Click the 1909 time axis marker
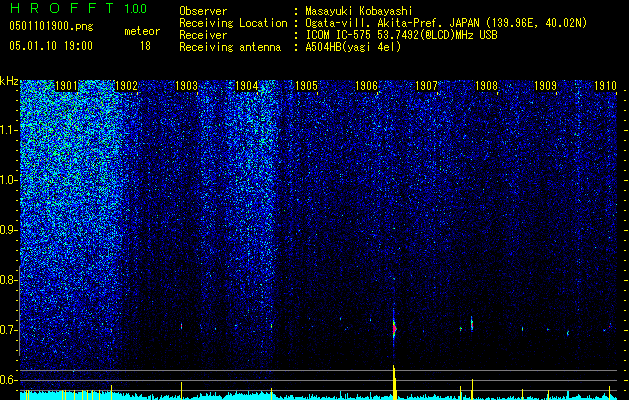The width and height of the screenshot is (629, 400). click(x=546, y=86)
